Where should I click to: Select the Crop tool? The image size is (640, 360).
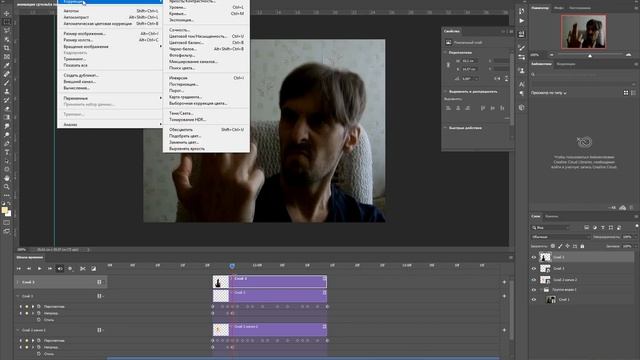pos(7,48)
